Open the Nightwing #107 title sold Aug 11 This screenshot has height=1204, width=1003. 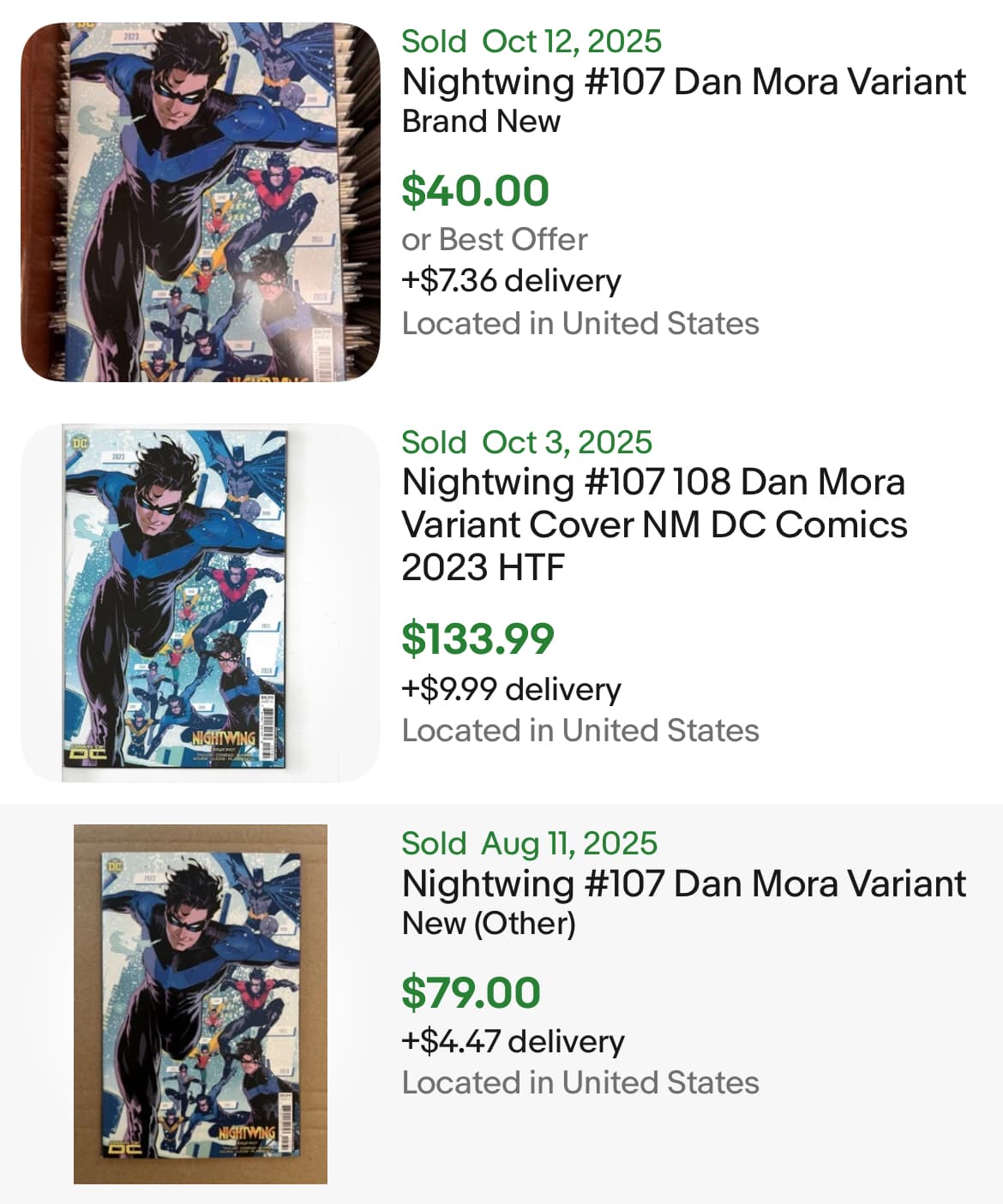click(683, 884)
